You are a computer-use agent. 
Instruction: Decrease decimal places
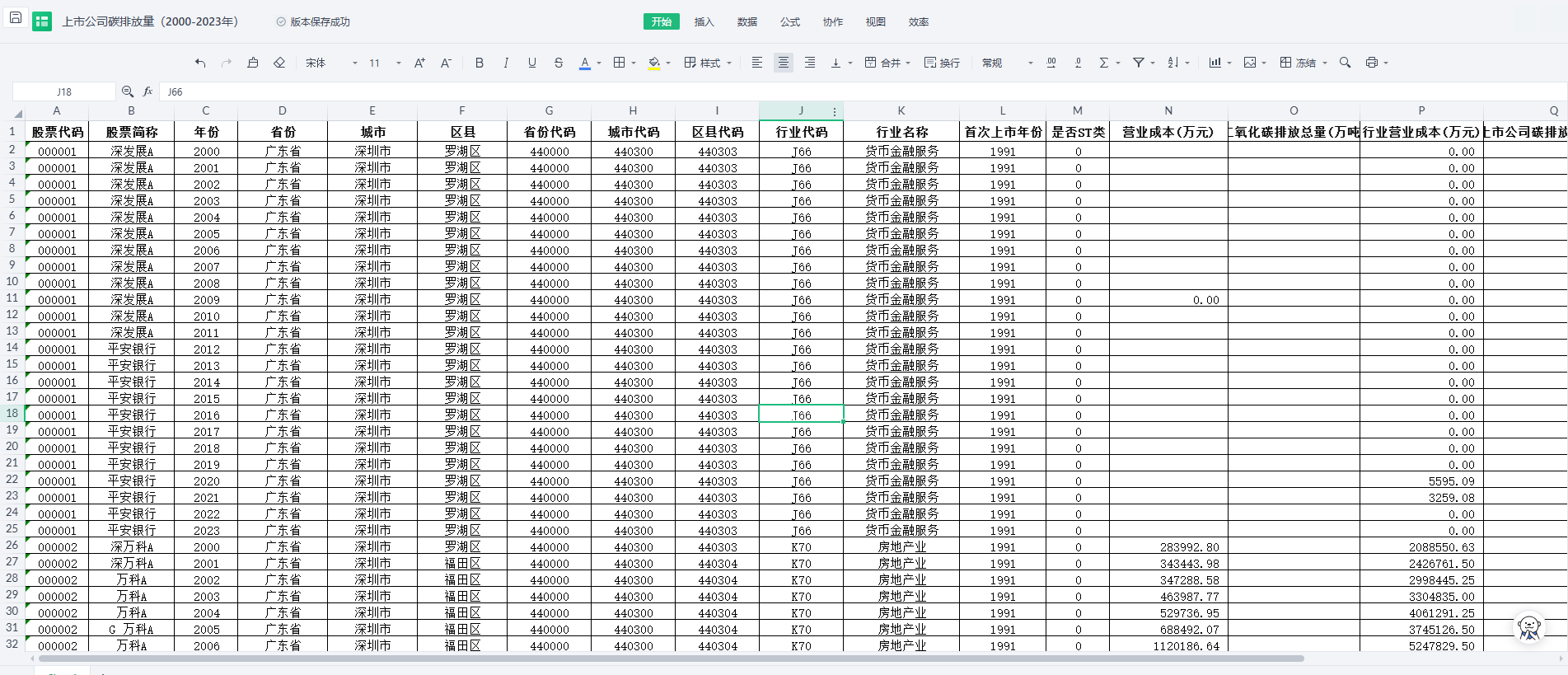click(x=1078, y=63)
